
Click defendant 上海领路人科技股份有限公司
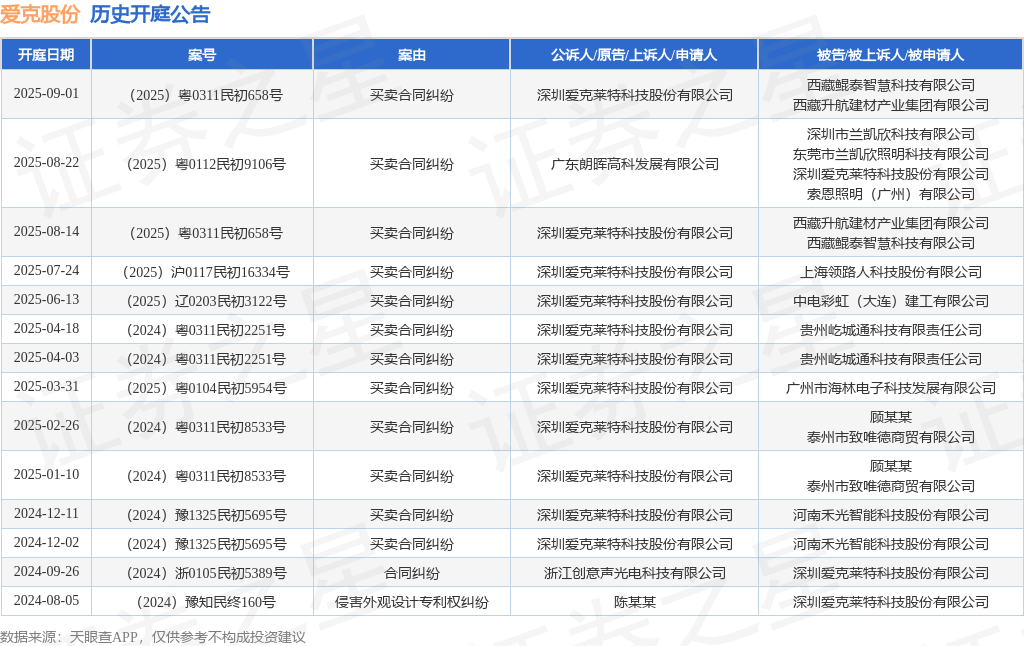(891, 272)
